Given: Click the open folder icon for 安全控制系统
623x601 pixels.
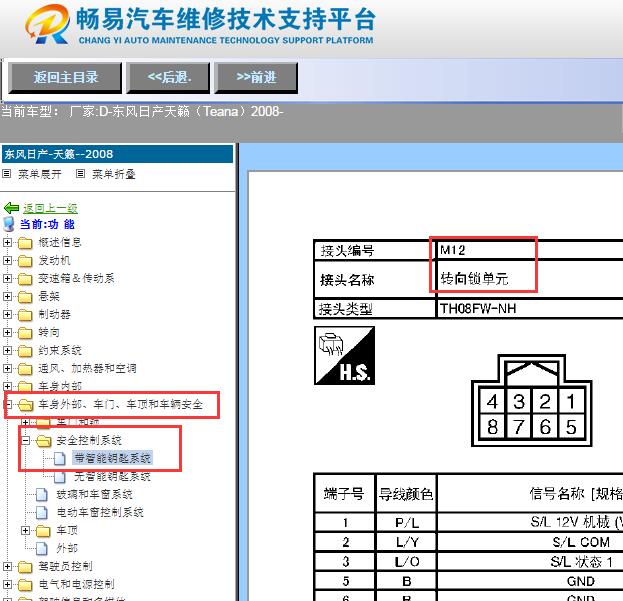Looking at the screenshot, I should pyautogui.click(x=44, y=441).
